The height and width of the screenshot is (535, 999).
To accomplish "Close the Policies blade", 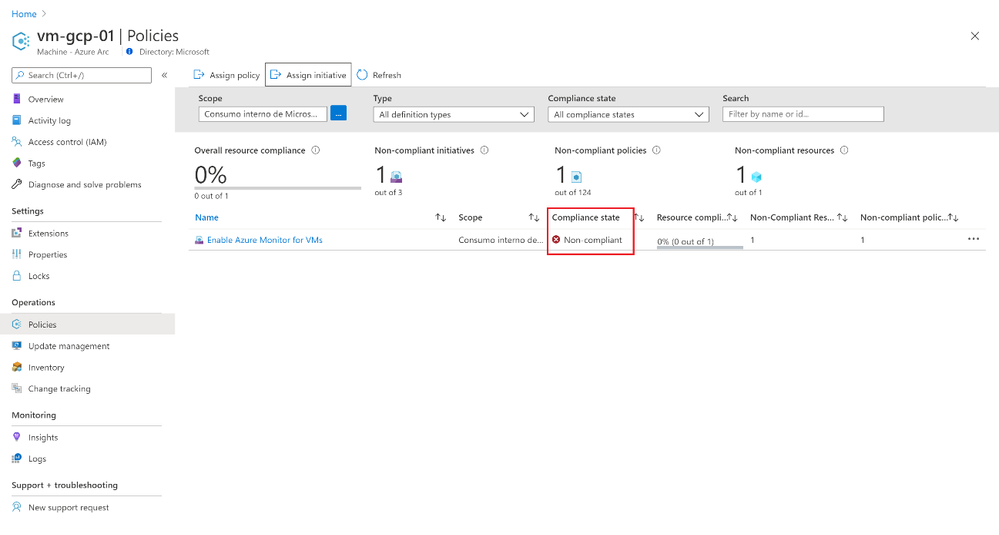I will 975,36.
